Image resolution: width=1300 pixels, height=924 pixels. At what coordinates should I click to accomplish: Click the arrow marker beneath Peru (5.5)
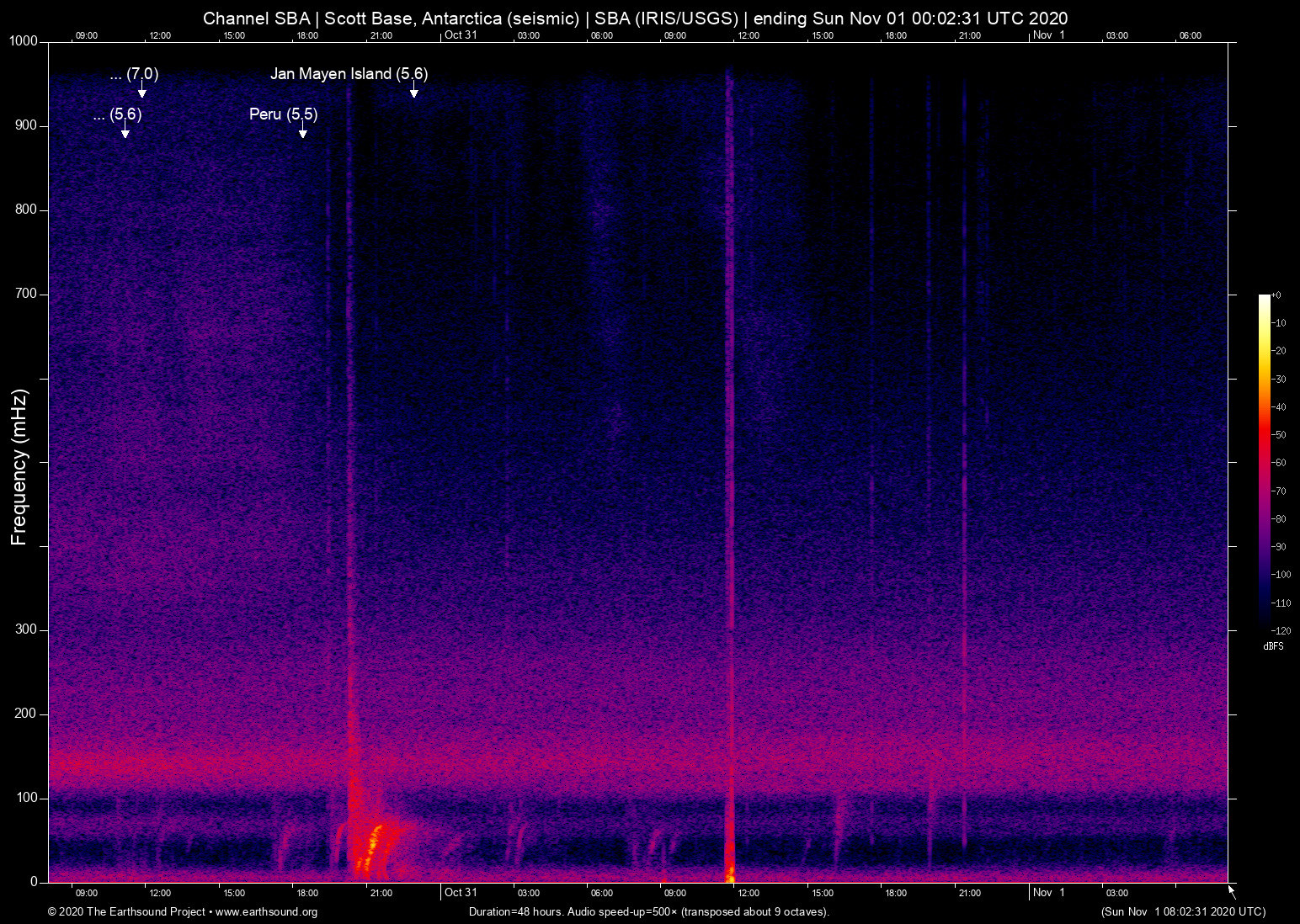point(302,131)
